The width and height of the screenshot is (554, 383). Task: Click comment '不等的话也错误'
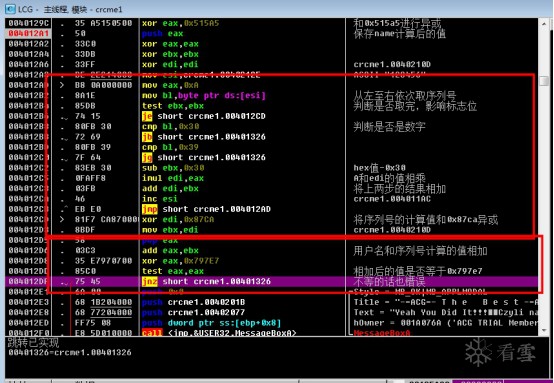pyautogui.click(x=389, y=281)
